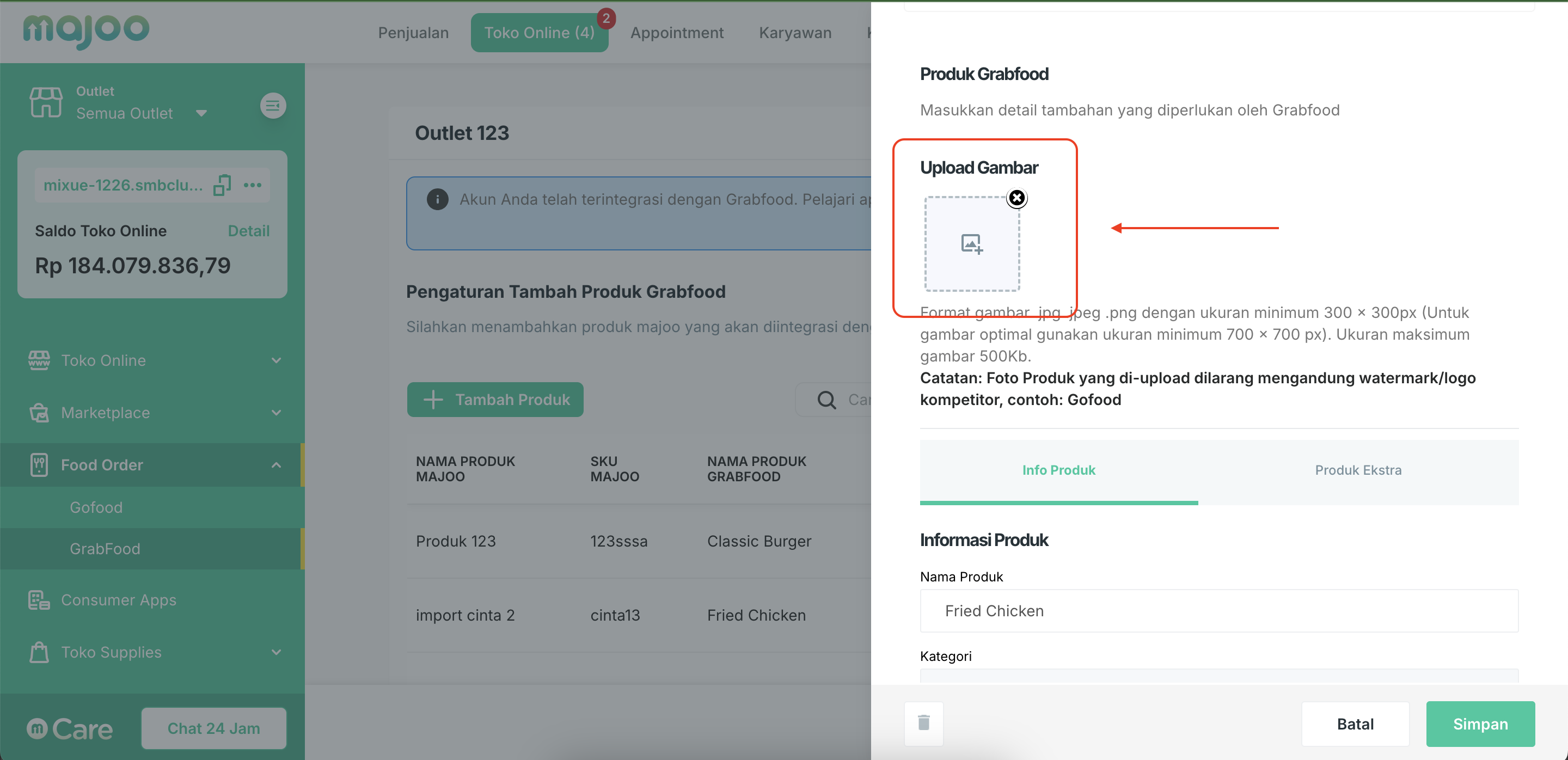Remove the uploaded image with X icon

pos(1016,198)
